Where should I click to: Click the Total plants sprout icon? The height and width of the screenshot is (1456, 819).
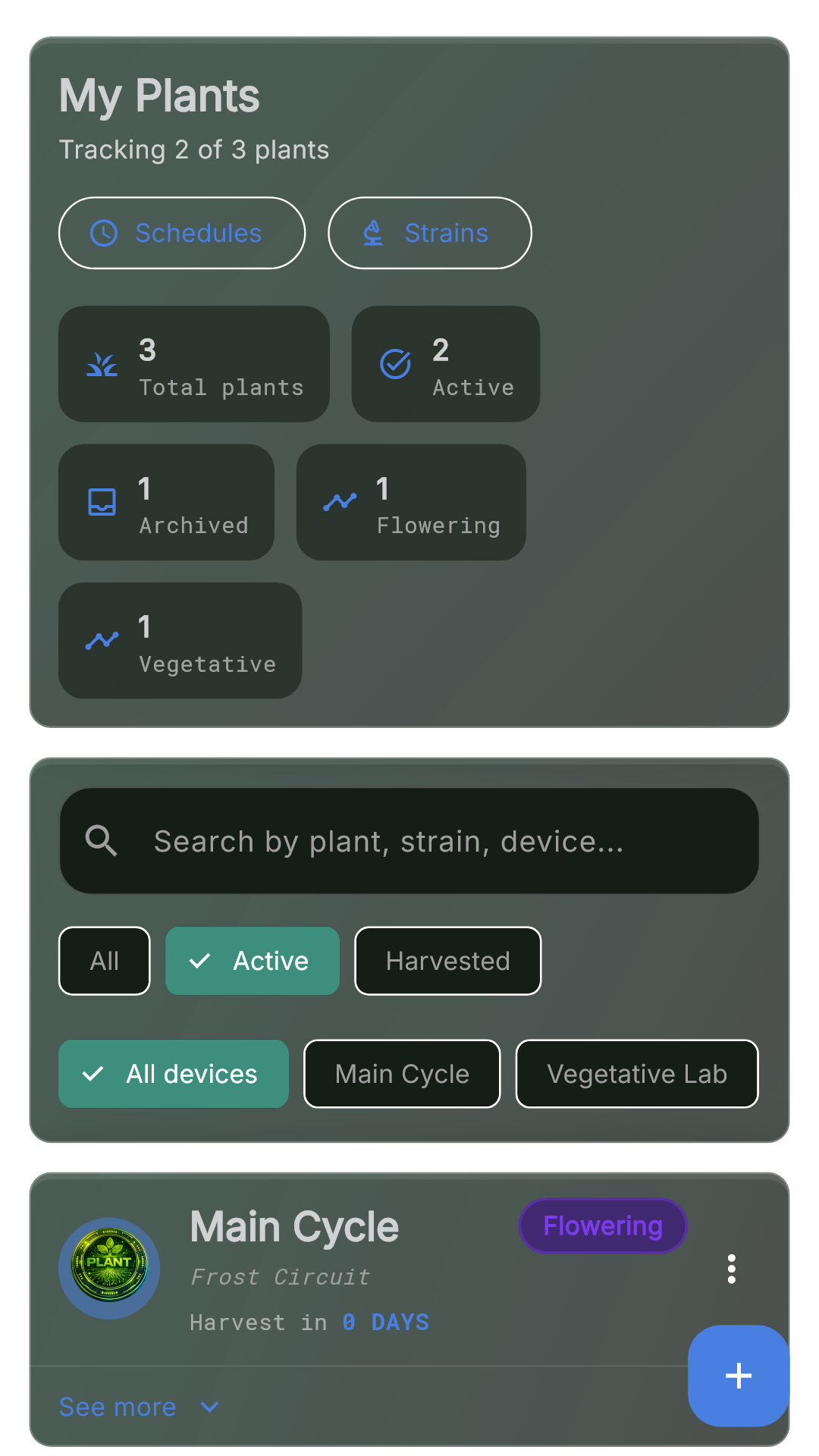pos(102,365)
